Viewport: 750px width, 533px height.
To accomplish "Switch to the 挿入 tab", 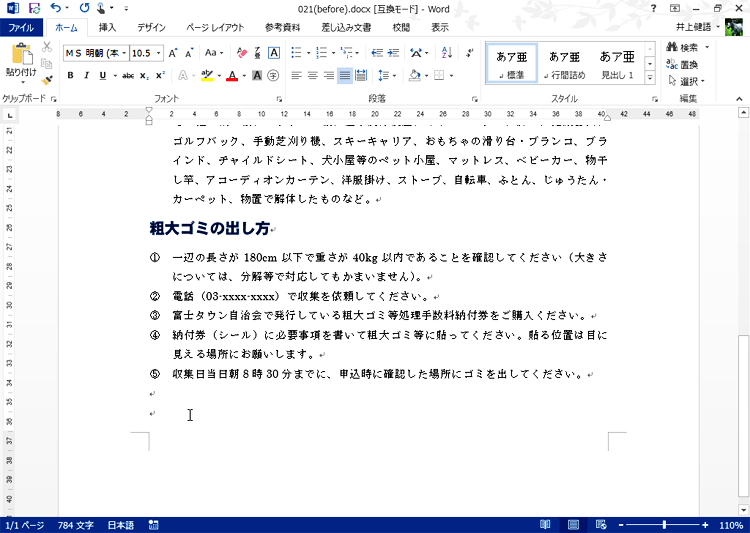I will pos(107,27).
